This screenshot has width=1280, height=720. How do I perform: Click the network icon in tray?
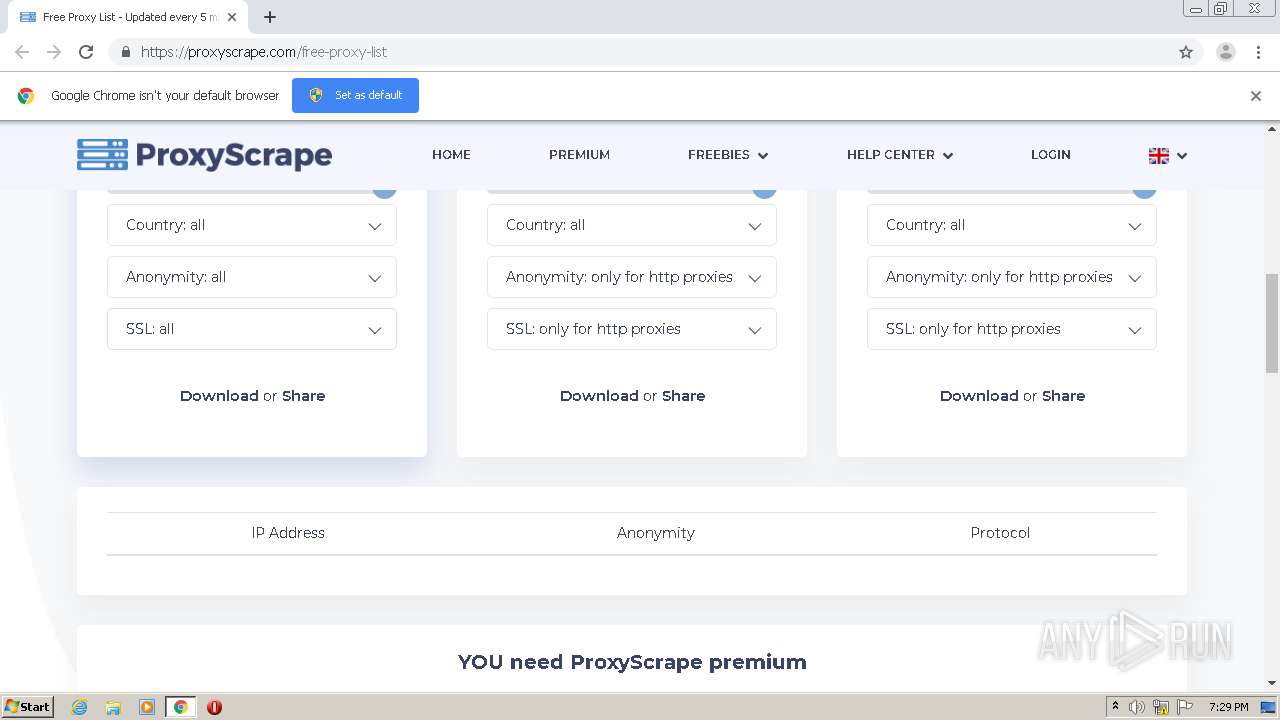coord(1161,707)
